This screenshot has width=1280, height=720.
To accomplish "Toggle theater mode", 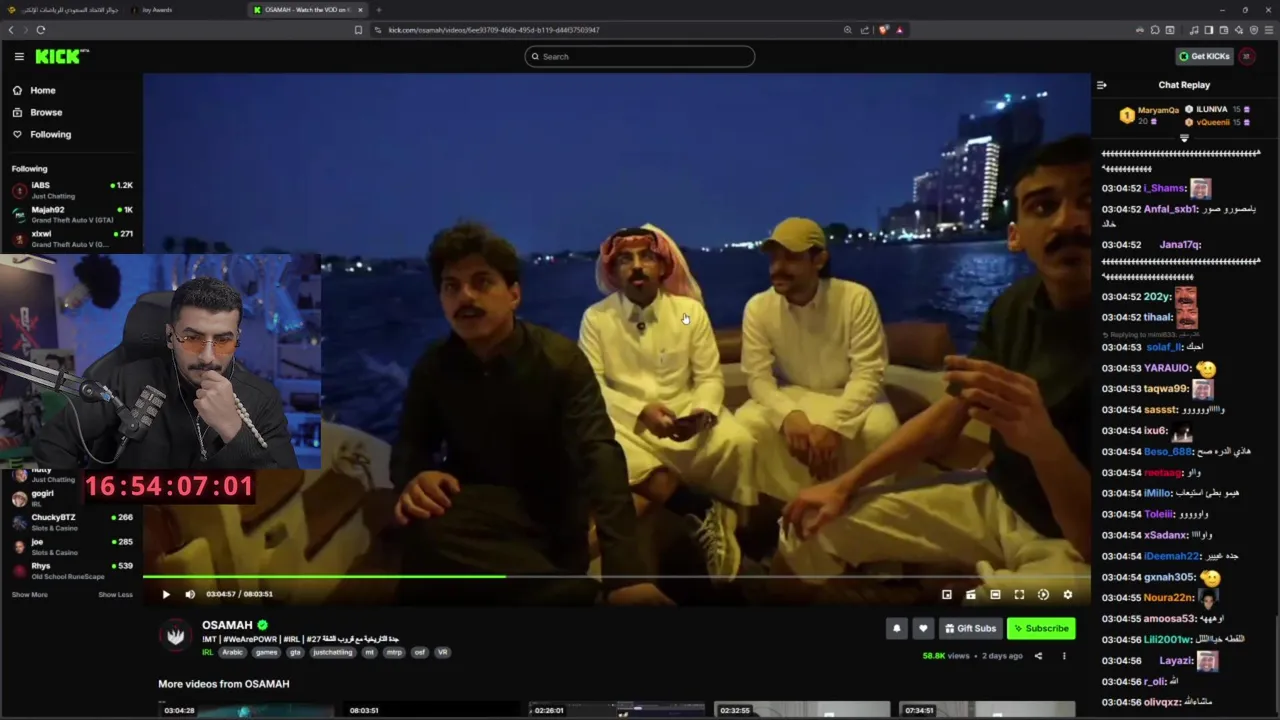I will coord(995,594).
